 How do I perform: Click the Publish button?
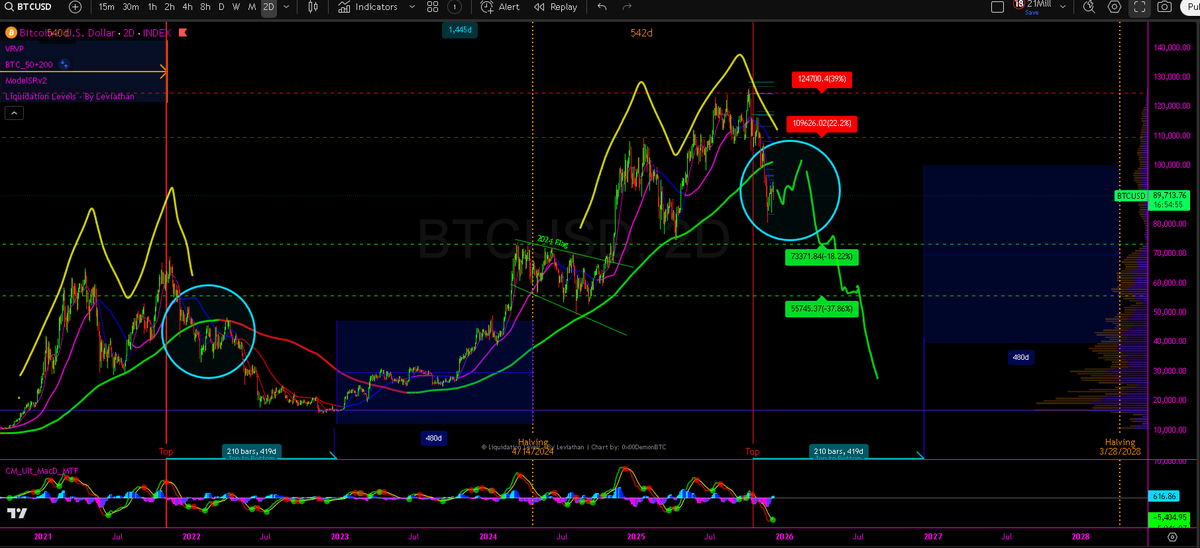(1190, 7)
